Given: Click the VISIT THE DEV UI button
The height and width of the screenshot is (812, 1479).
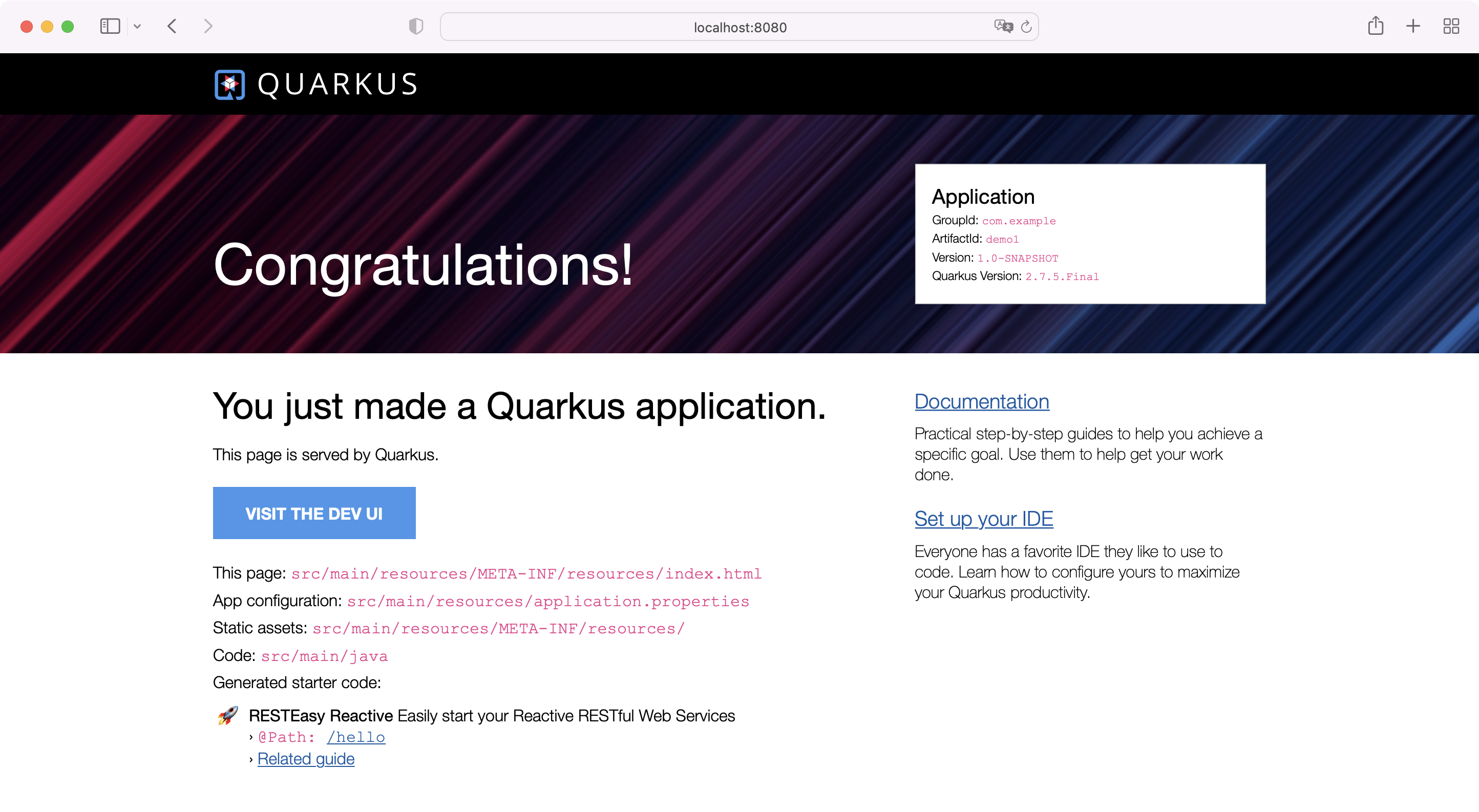Looking at the screenshot, I should [x=313, y=513].
